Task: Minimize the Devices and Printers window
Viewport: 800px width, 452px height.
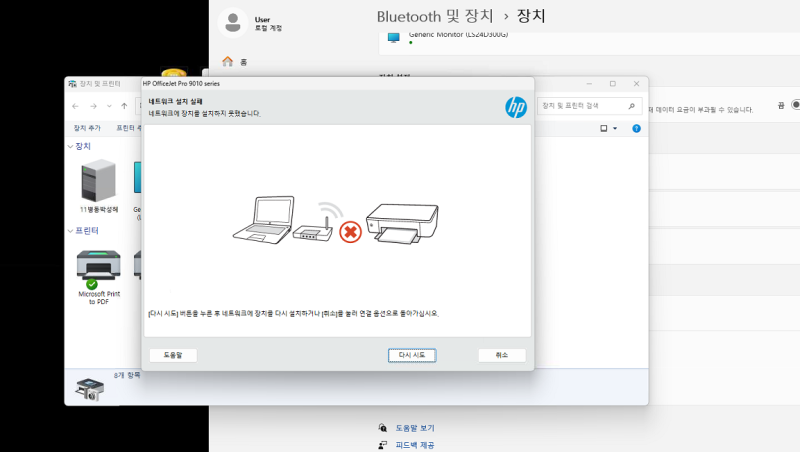Action: 589,84
